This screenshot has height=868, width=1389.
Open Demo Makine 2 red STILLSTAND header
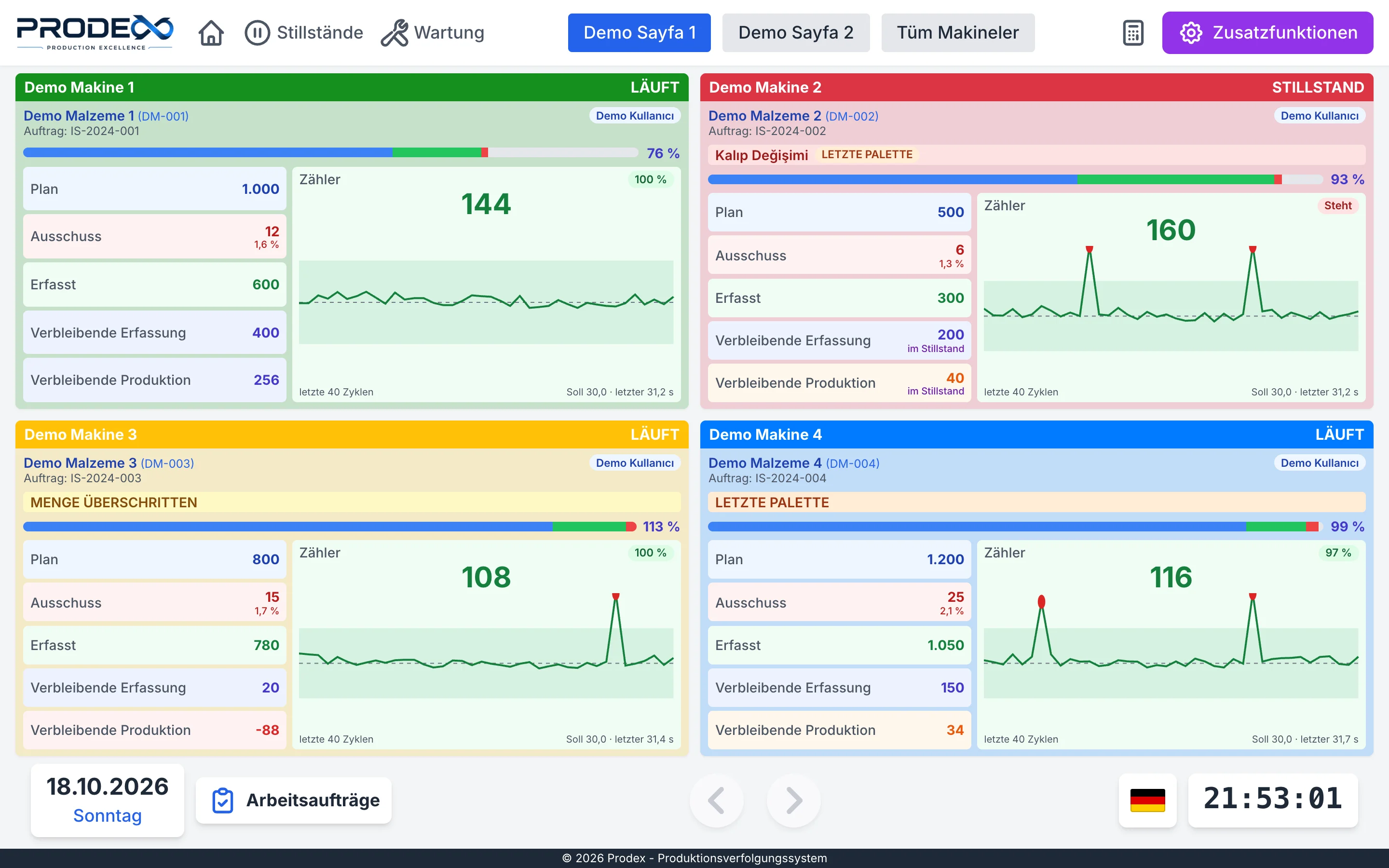[x=1036, y=87]
